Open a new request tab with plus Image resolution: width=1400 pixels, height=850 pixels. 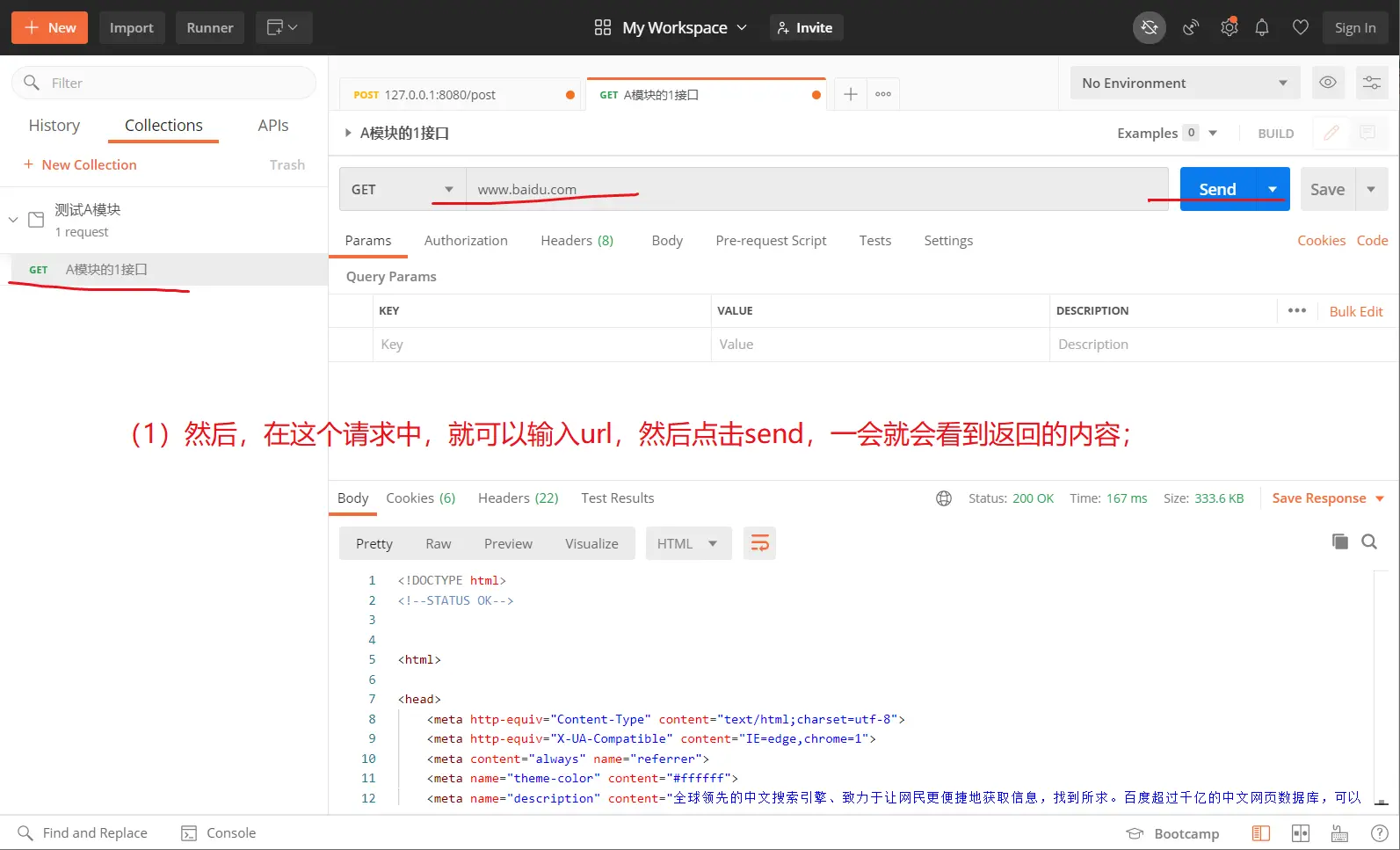tap(850, 94)
